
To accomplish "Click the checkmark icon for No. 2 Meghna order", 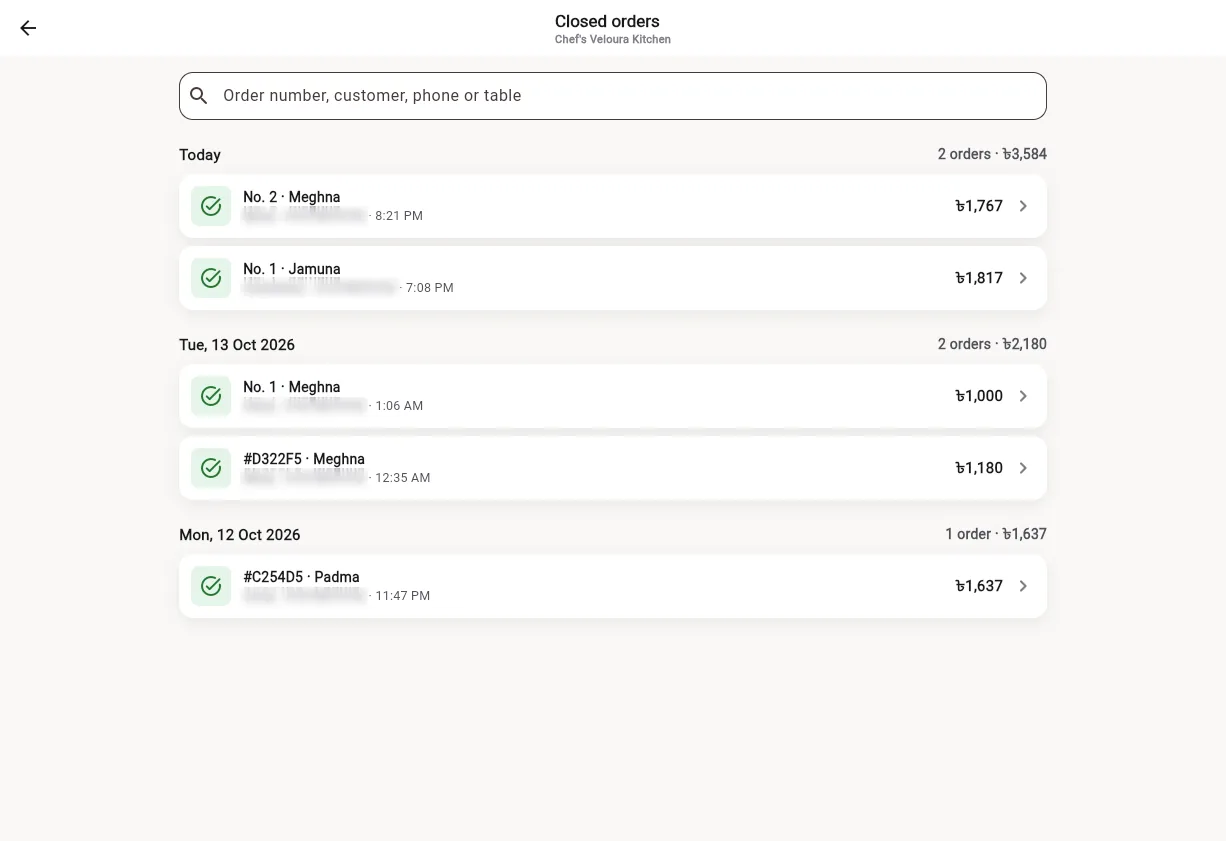I will pyautogui.click(x=211, y=206).
